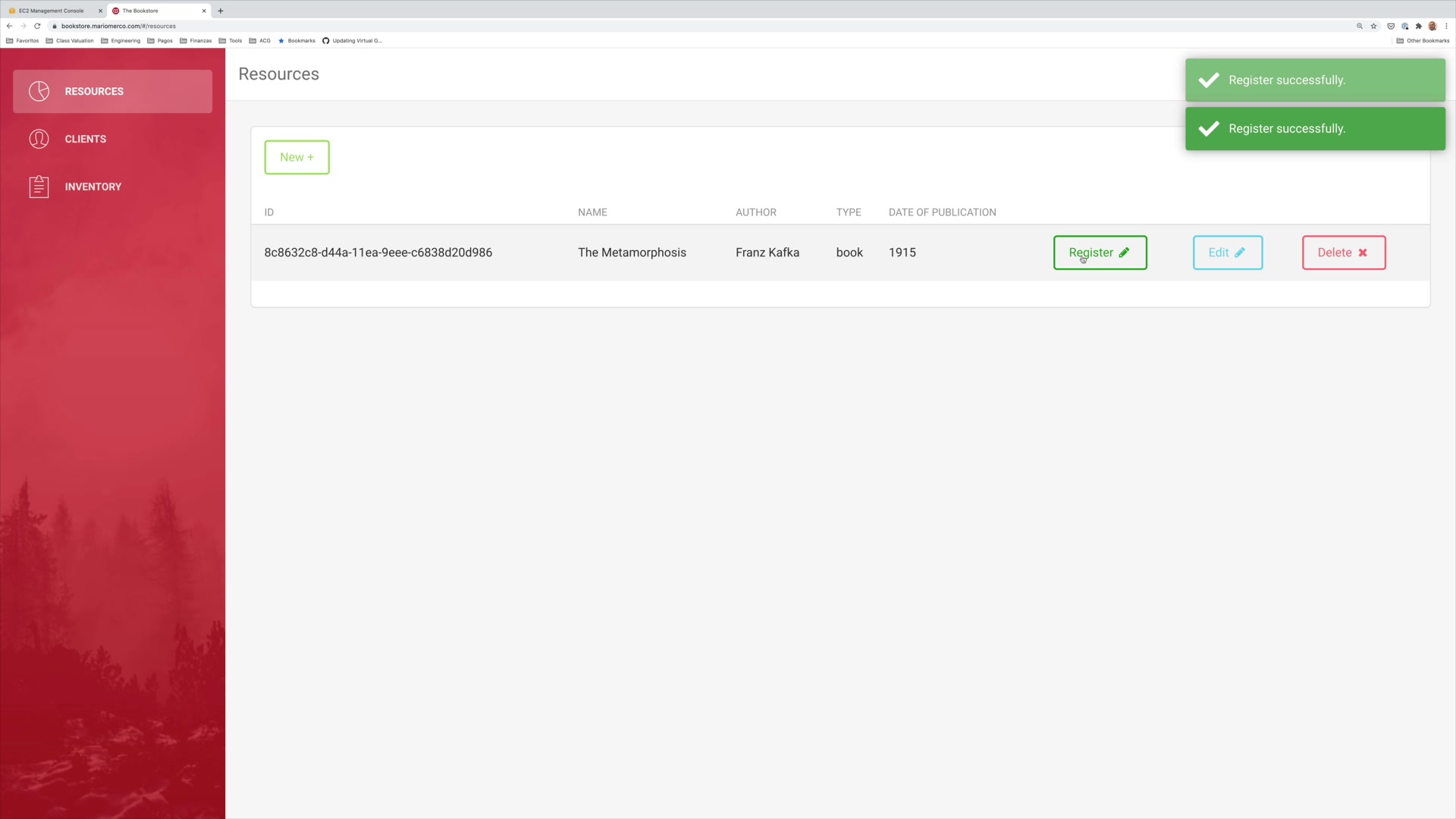1456x819 pixels.
Task: Dismiss the top Register successfully notification
Action: 1314,80
